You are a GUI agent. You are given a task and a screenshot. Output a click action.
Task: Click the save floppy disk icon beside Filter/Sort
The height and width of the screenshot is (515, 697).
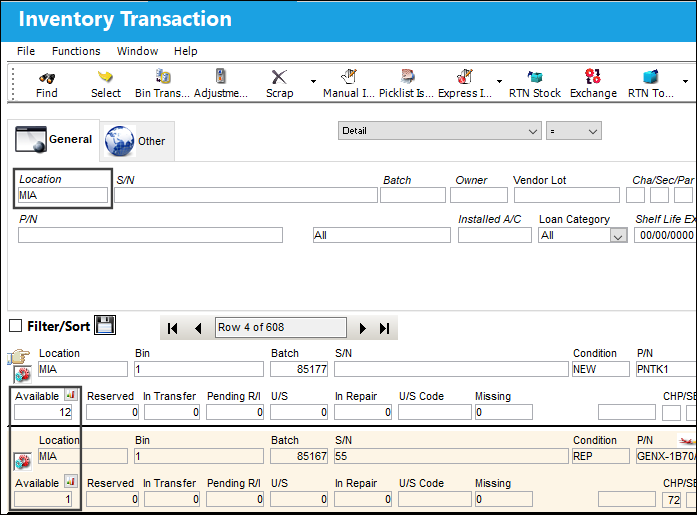105,325
